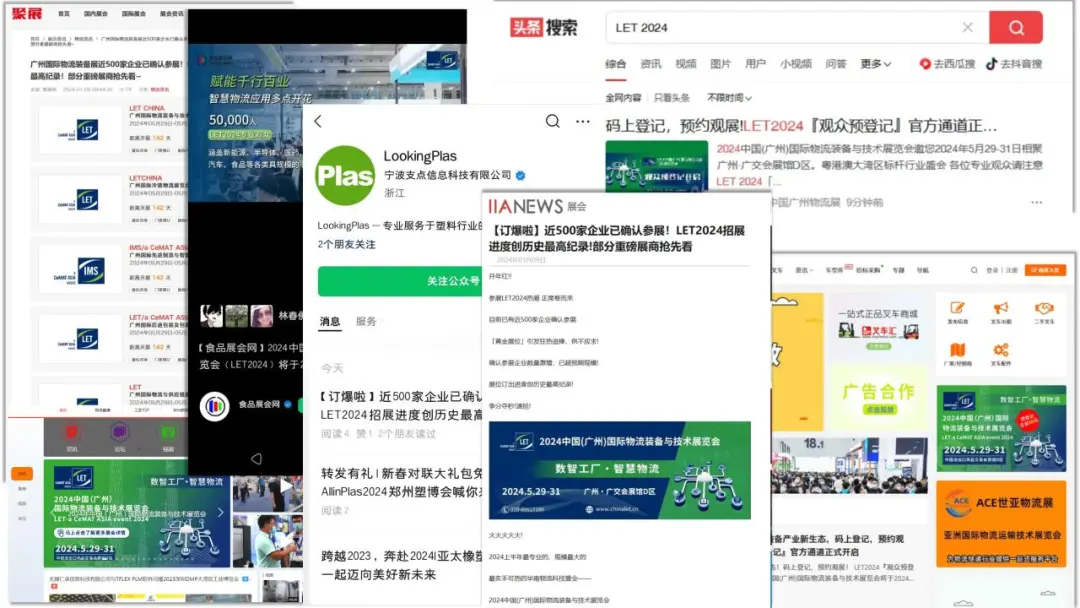Open the 跨越2023，奔赴2024 article
This screenshot has width=1080, height=608.
pos(402,565)
